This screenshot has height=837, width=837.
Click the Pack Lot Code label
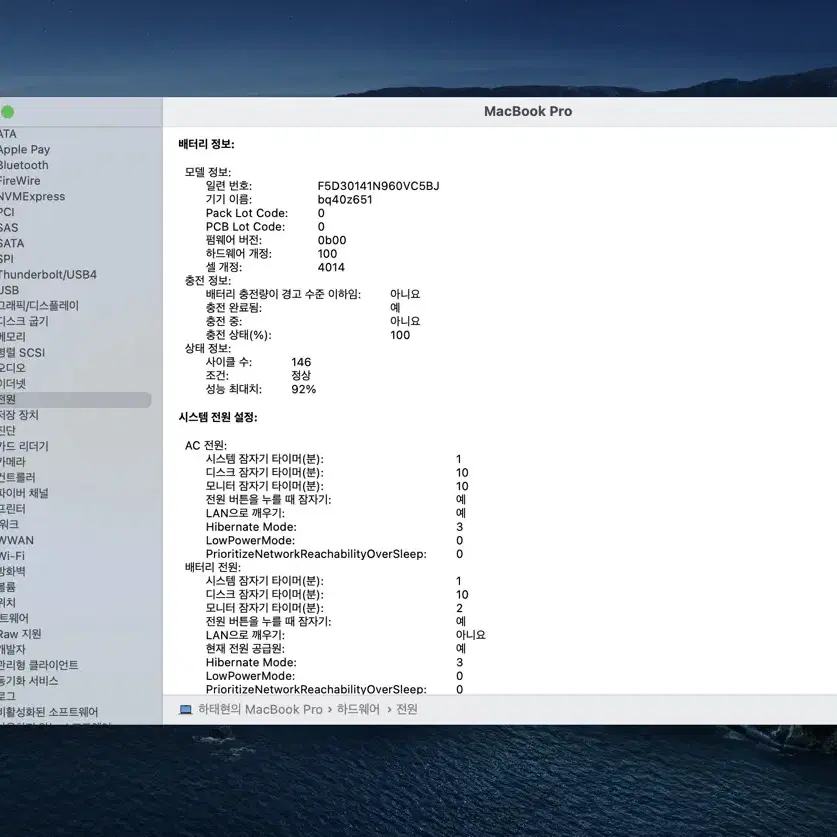(247, 214)
